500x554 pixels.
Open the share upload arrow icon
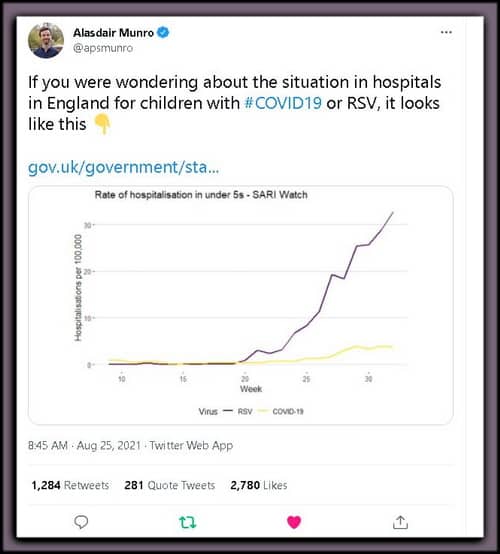coord(400,522)
